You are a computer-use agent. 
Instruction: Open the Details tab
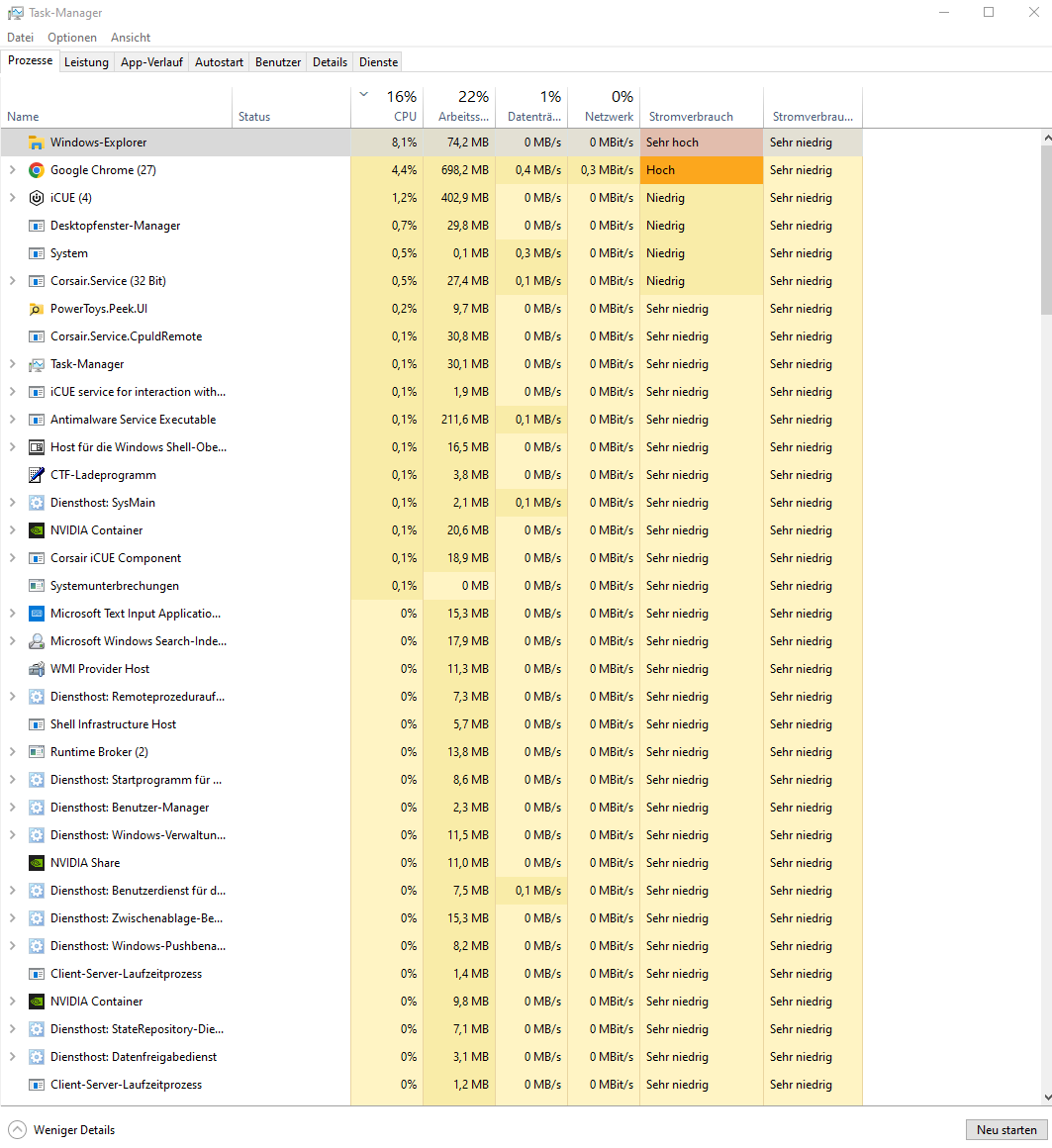[x=331, y=62]
